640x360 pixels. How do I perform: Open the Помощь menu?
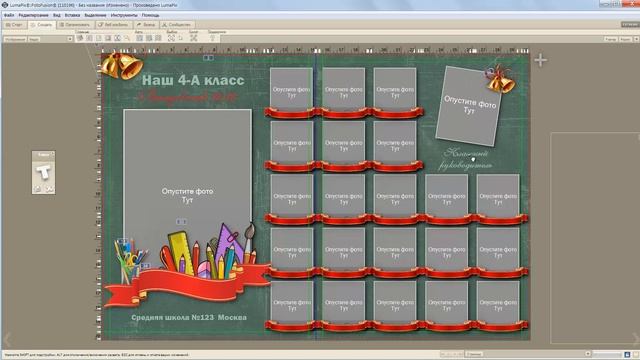coord(150,15)
